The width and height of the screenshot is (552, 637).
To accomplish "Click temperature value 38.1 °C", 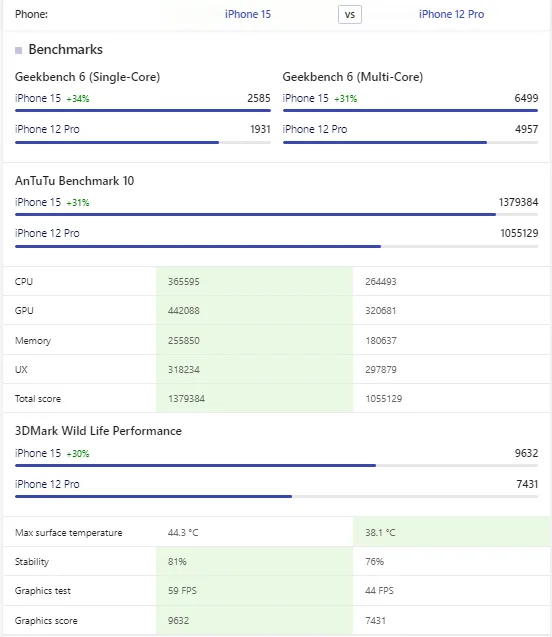I will [x=380, y=533].
